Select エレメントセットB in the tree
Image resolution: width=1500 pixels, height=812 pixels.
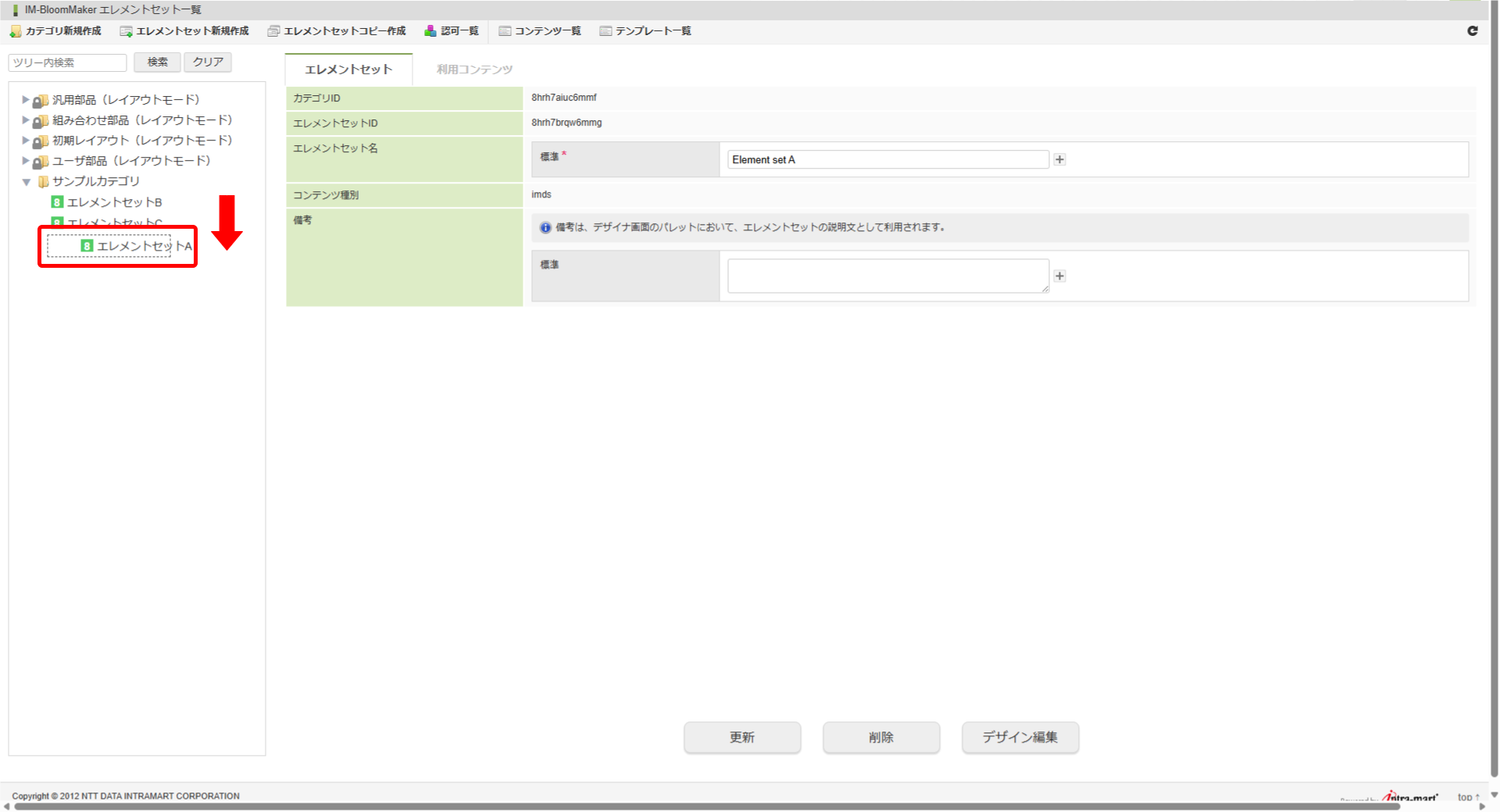point(115,202)
